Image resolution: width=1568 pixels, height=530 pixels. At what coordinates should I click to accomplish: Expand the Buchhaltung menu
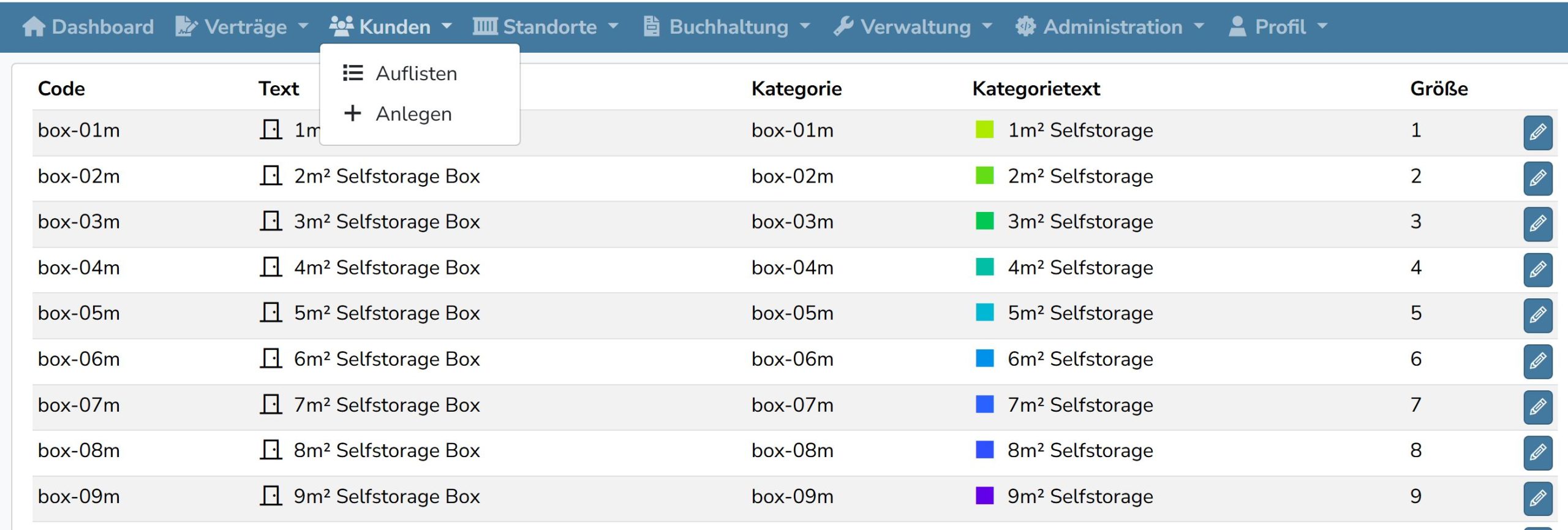click(727, 27)
